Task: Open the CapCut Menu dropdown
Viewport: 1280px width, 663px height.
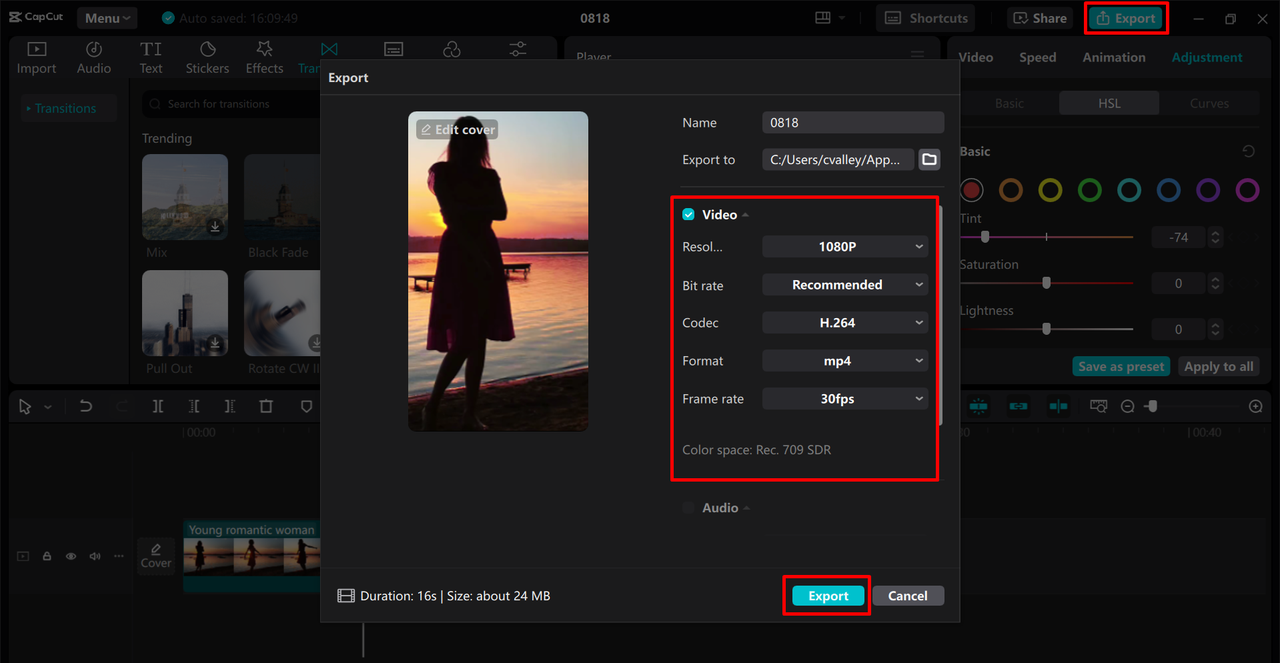Action: [x=108, y=18]
